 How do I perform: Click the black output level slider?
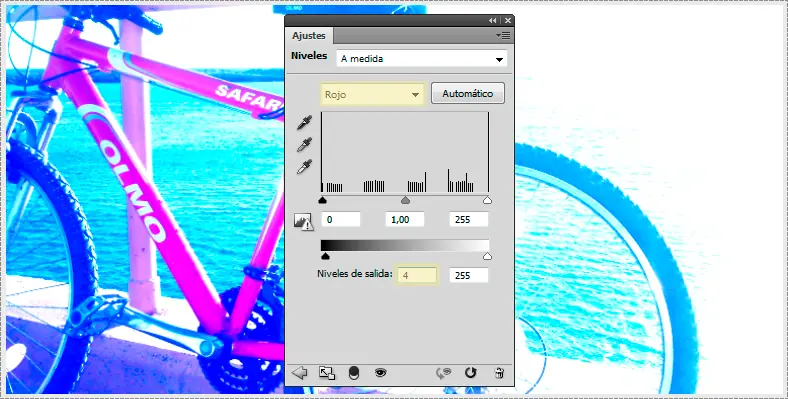(x=325, y=256)
